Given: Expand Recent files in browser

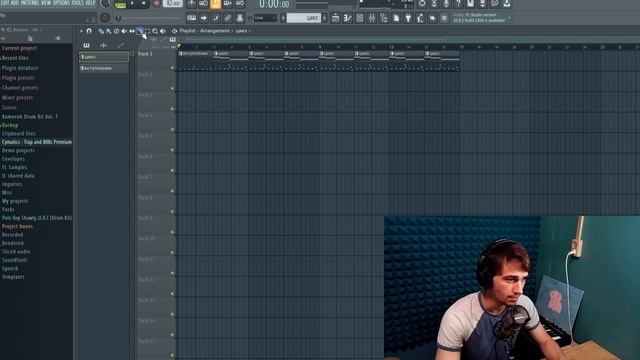Looking at the screenshot, I should (15, 58).
